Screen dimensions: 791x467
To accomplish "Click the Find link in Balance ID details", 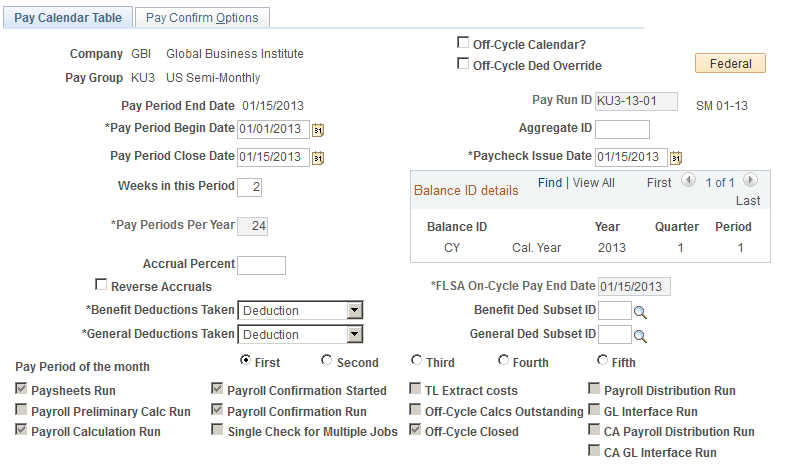I will point(550,183).
